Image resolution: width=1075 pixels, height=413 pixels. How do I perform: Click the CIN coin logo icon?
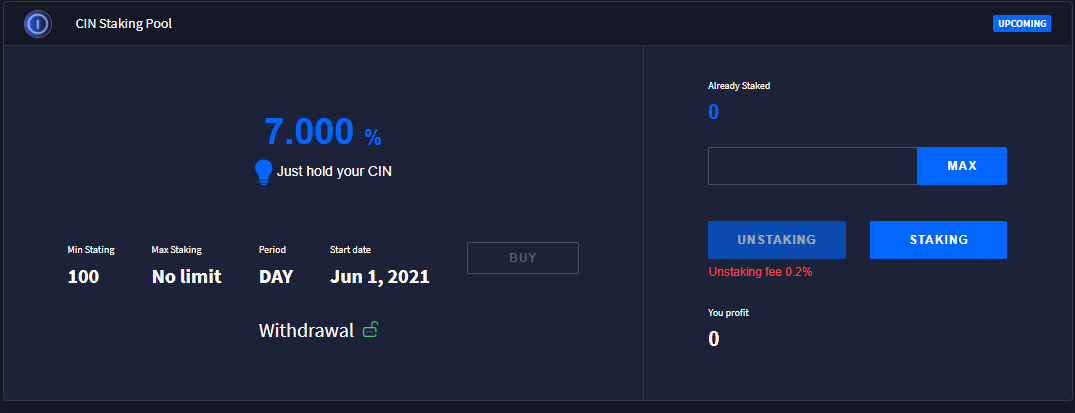click(38, 23)
